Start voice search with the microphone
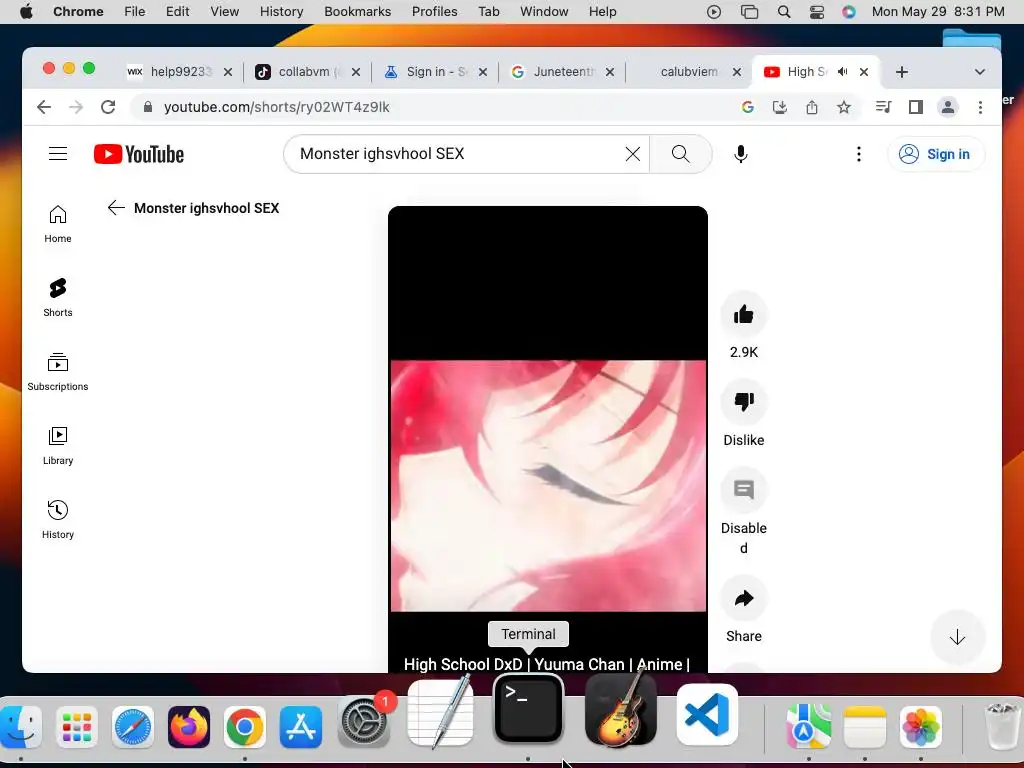1024x768 pixels. pyautogui.click(x=741, y=154)
